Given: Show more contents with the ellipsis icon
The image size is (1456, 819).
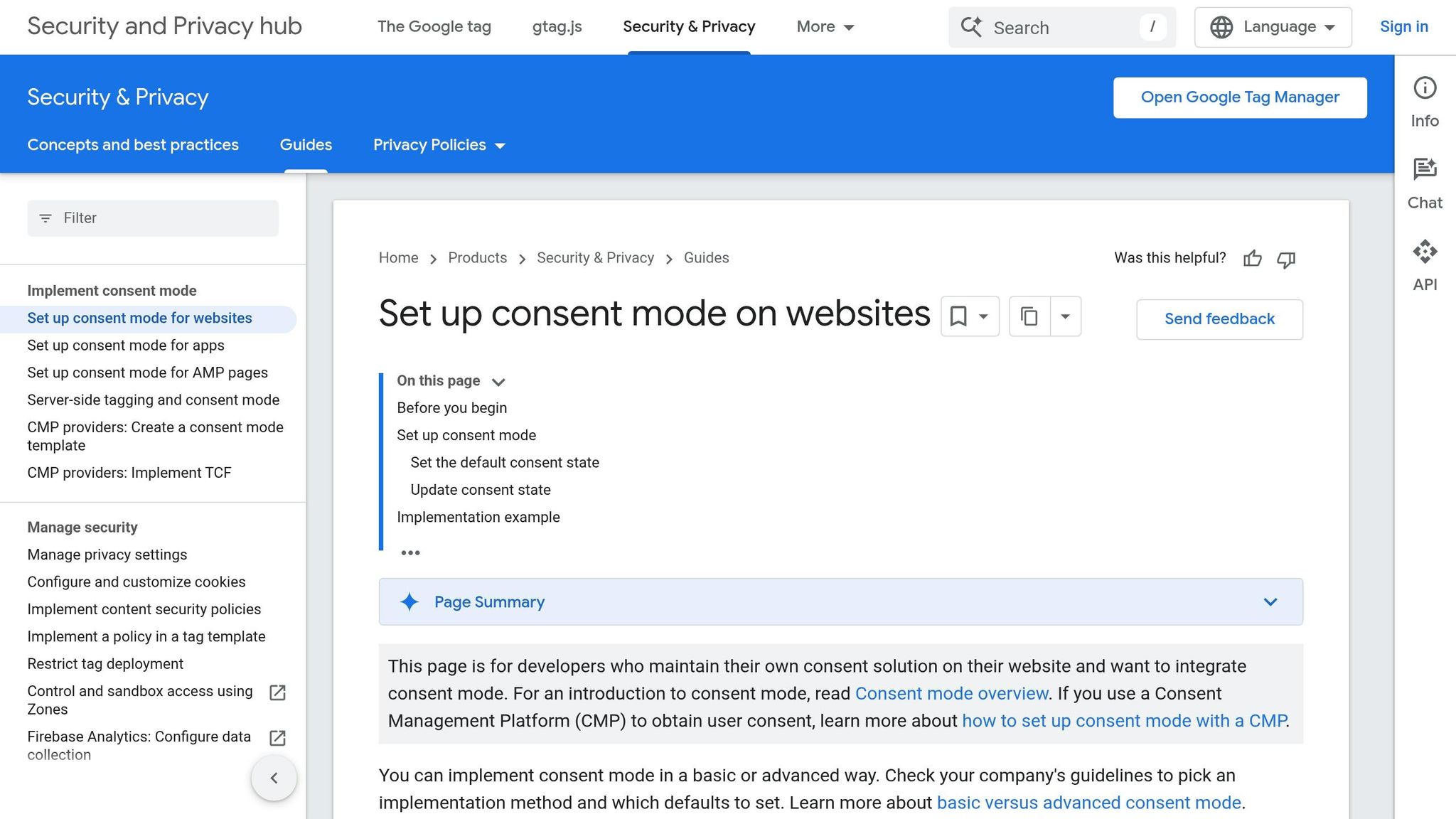Looking at the screenshot, I should point(410,552).
